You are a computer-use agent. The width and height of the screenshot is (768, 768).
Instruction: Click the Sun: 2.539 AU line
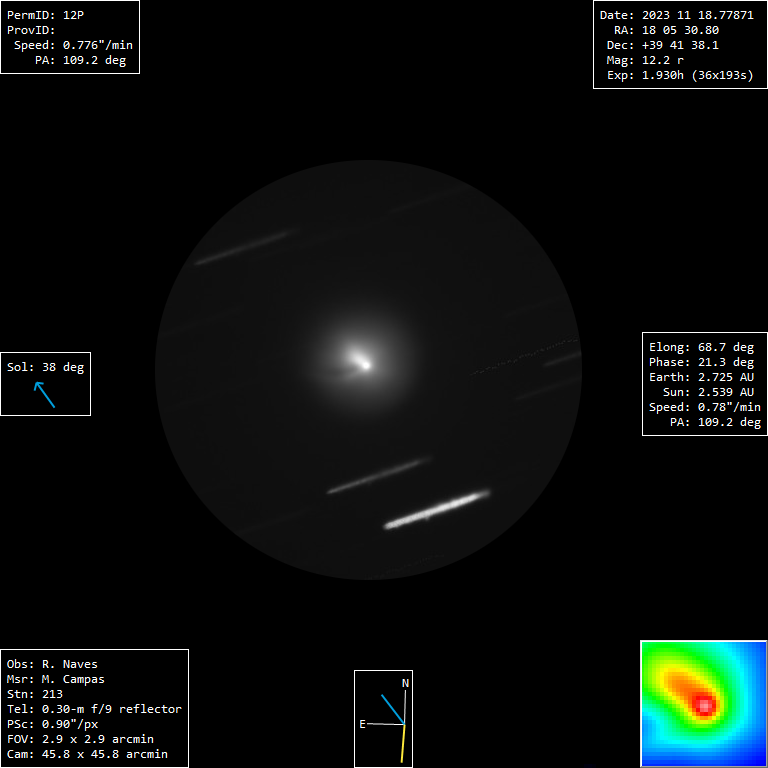(x=708, y=392)
